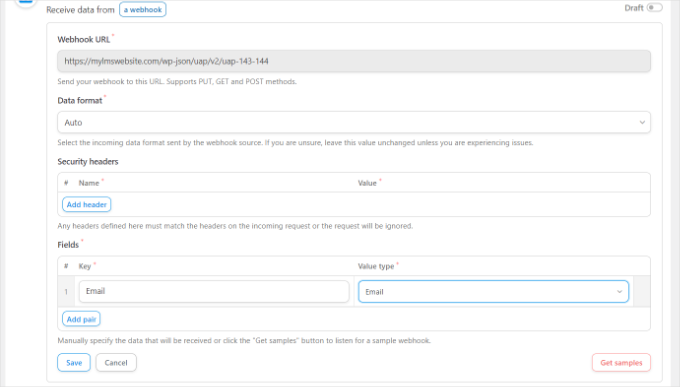Screen dimensions: 680x387
Task: Click the 'Webhook URL' label
Action: click(x=84, y=39)
